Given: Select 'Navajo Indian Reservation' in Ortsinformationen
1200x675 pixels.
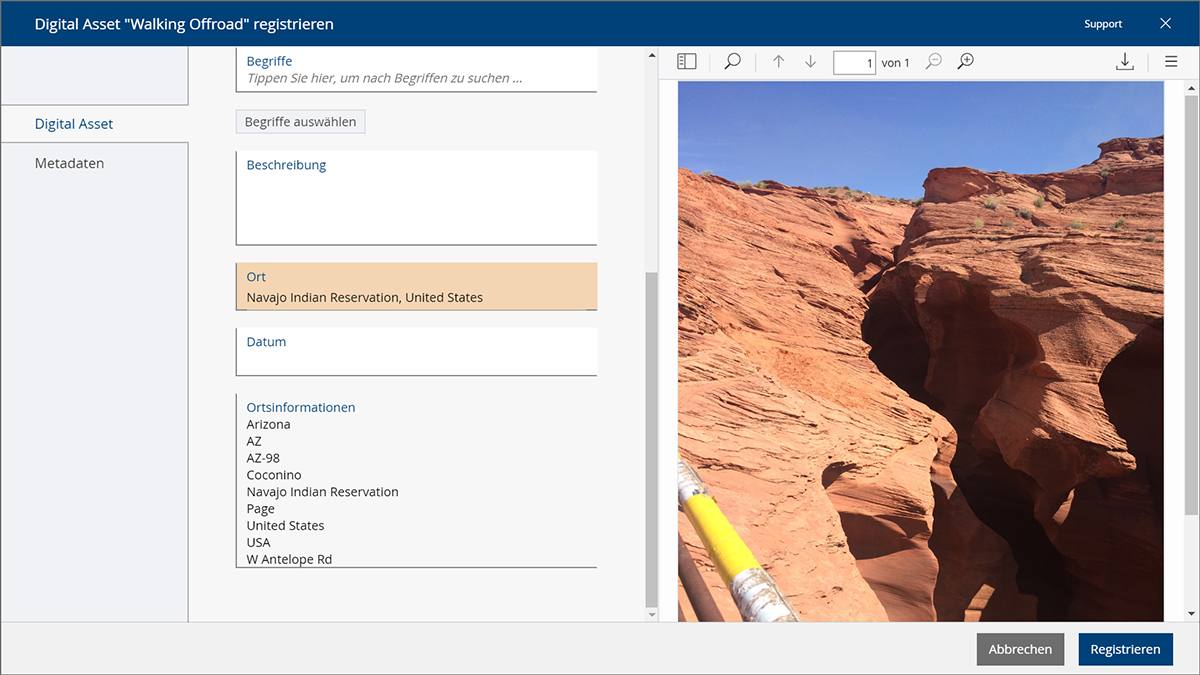Looking at the screenshot, I should tap(322, 492).
